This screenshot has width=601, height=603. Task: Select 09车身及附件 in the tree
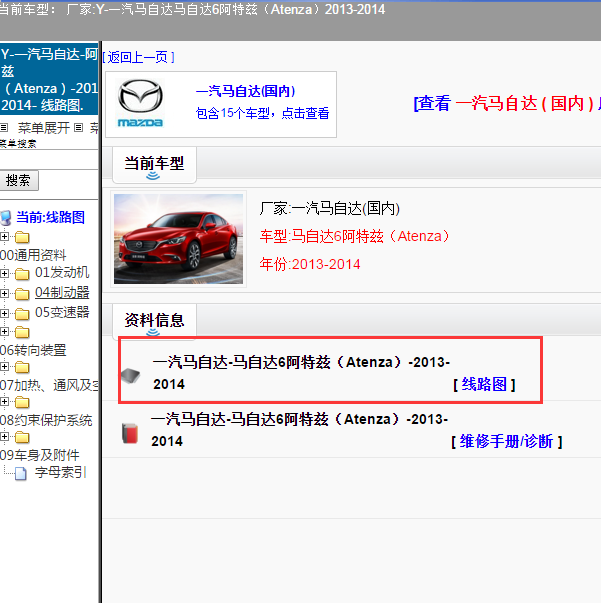pos(40,455)
